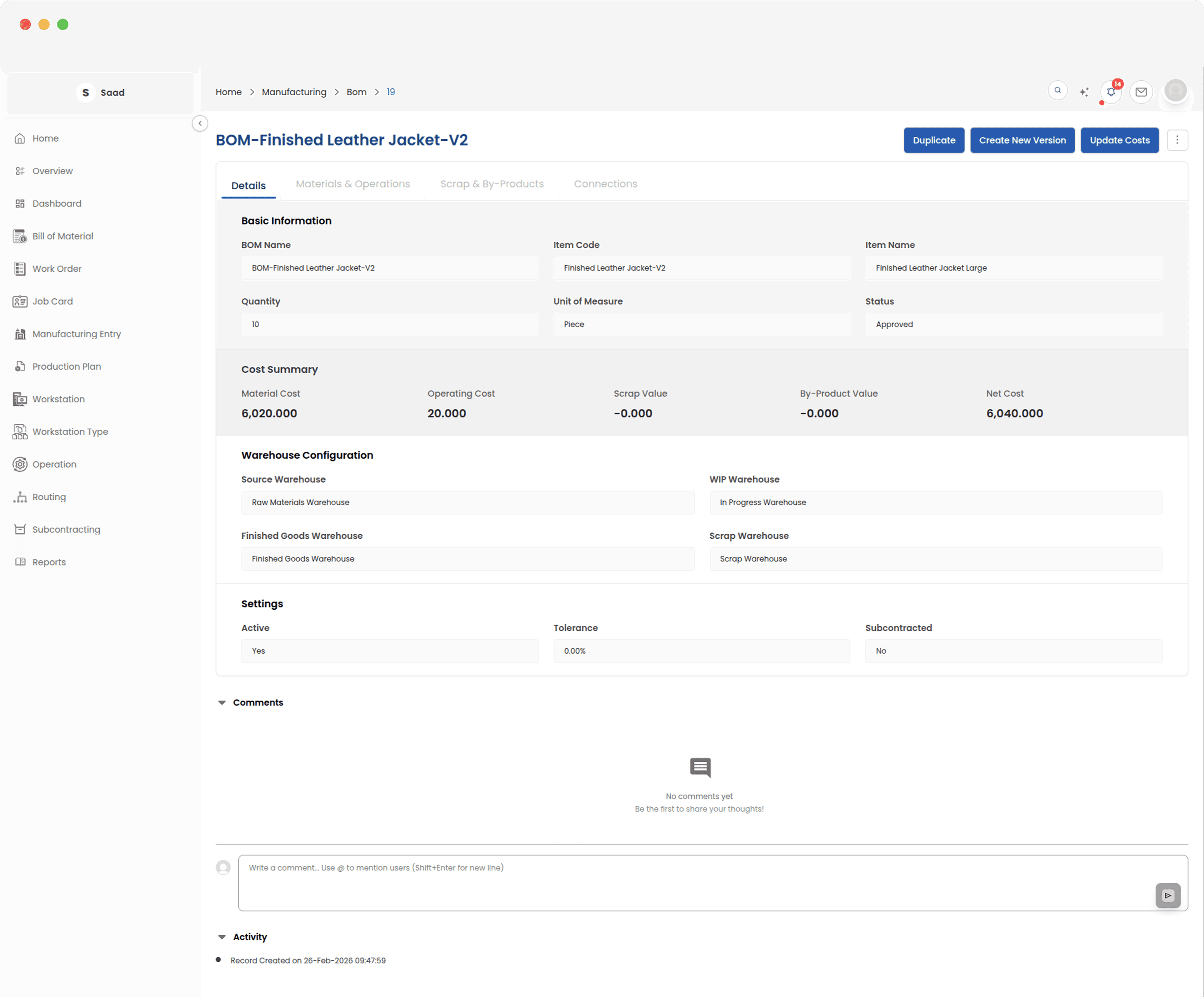Screen dimensions: 1204x997
Task: Open Routing in the sidebar
Action: pos(49,497)
